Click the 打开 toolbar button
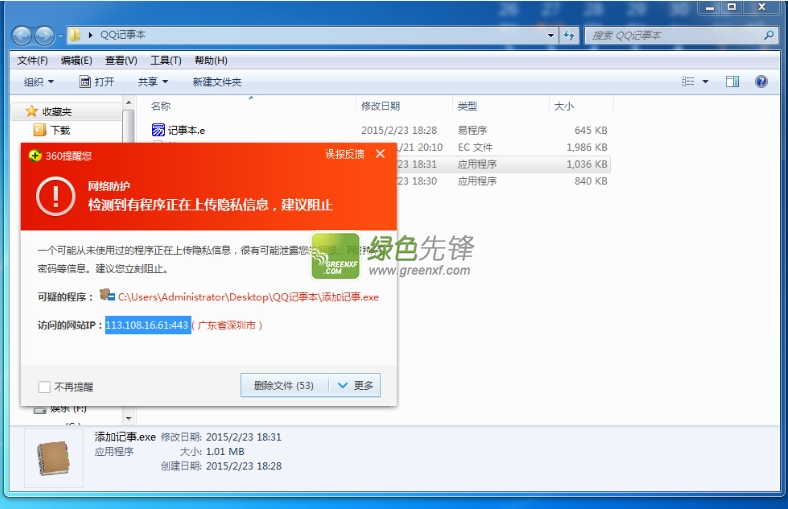The image size is (788, 509). tap(97, 81)
